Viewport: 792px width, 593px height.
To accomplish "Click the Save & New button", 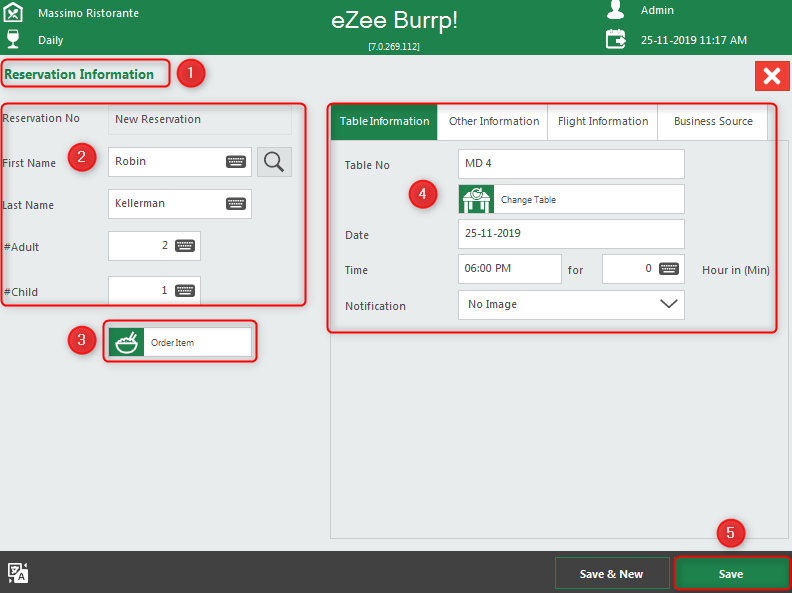I will (612, 574).
